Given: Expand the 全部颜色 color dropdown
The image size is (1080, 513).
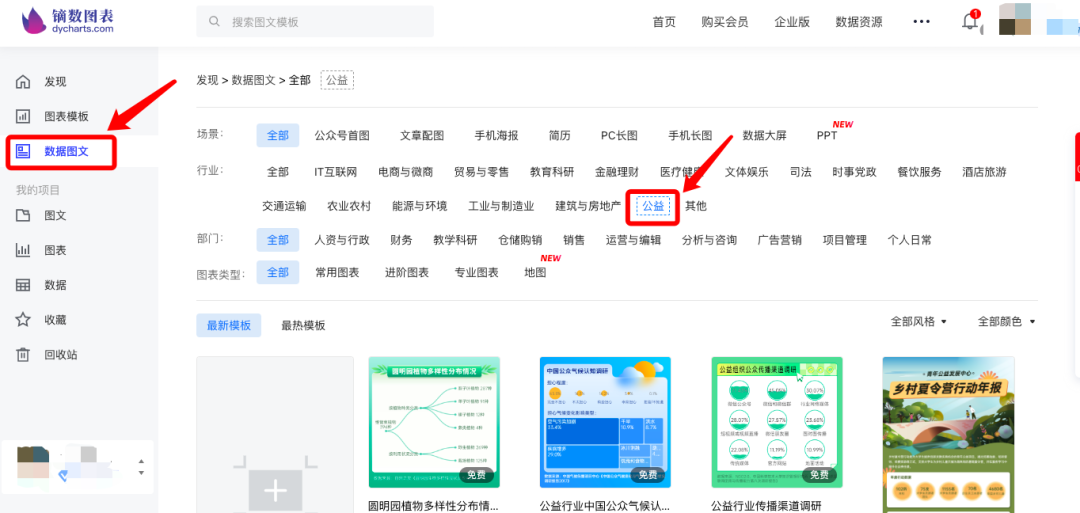Looking at the screenshot, I should coord(1006,322).
